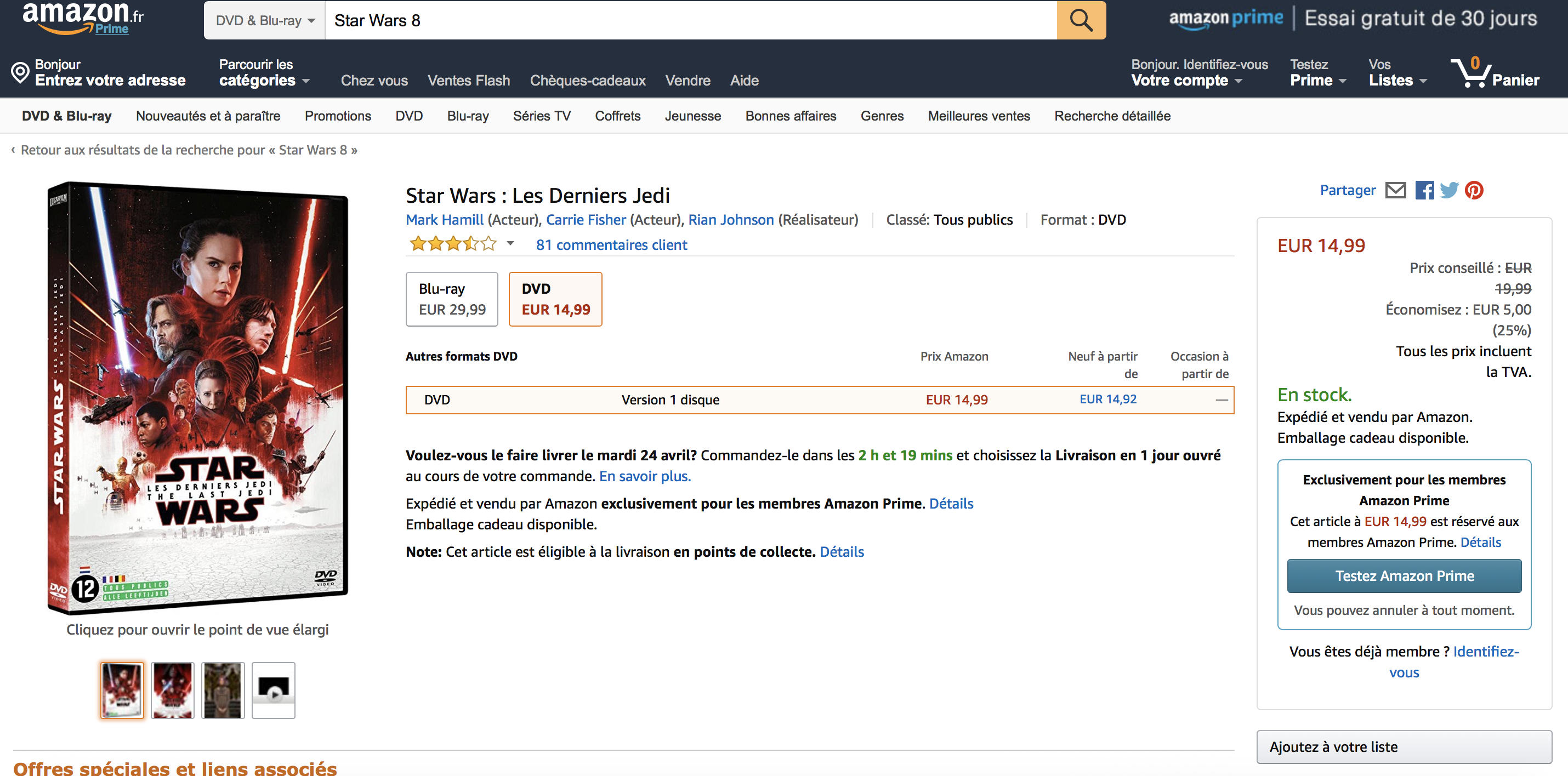Select the DVD format option
This screenshot has width=1568, height=776.
(555, 299)
